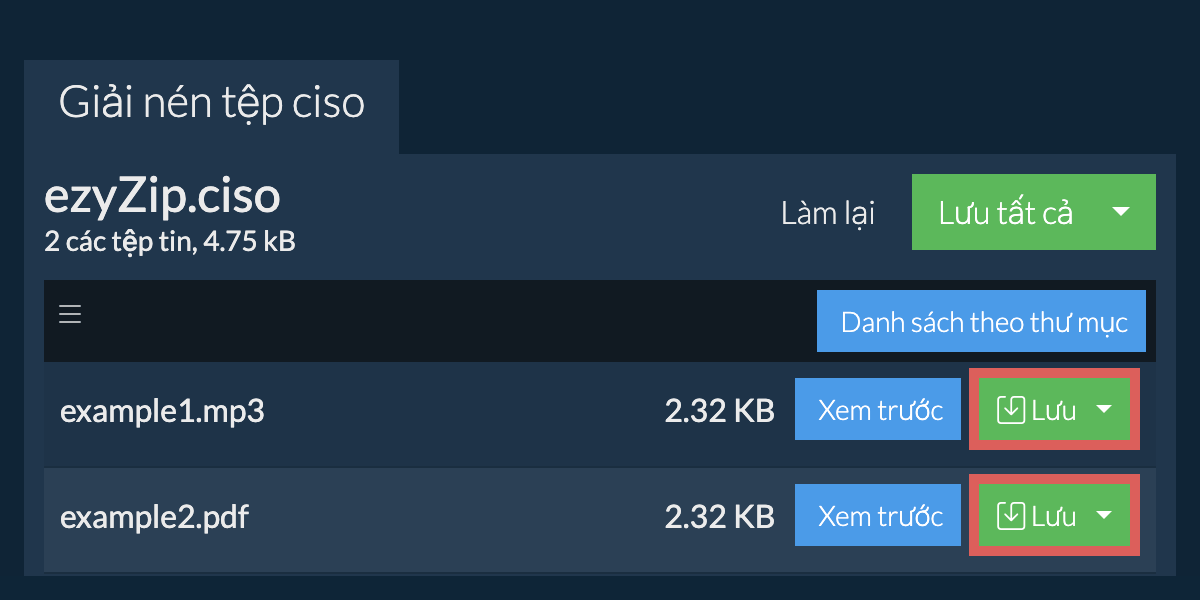Expand the Lưu dropdown arrow for example1.mp3
This screenshot has width=1200, height=600.
click(1104, 410)
